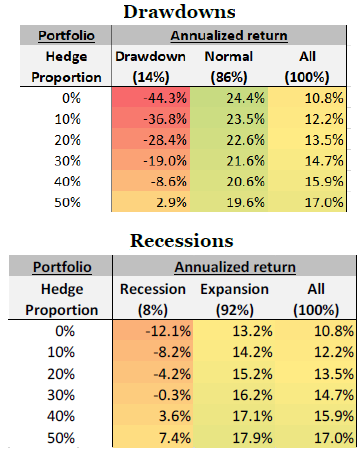Select the -12.1% recession cell

pos(153,331)
